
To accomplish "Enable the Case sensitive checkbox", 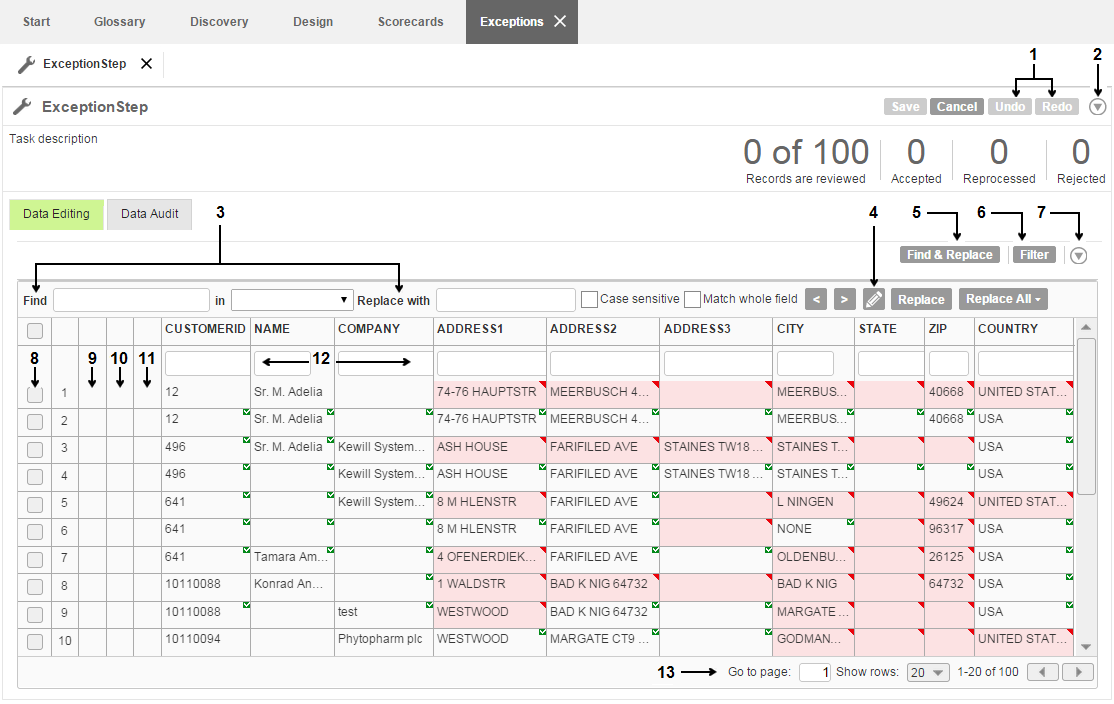I will 589,299.
